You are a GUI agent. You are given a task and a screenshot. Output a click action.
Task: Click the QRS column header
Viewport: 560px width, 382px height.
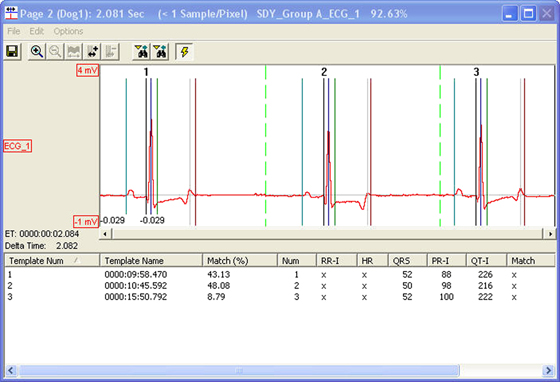408,261
